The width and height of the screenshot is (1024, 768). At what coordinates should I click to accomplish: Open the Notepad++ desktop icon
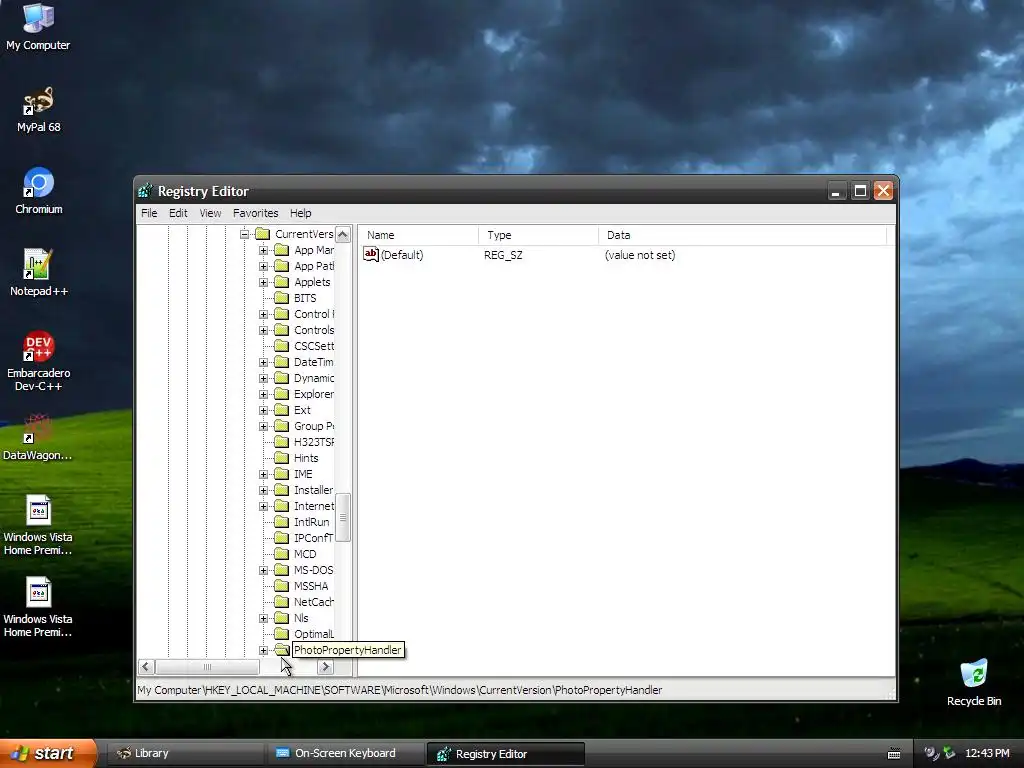(x=38, y=264)
